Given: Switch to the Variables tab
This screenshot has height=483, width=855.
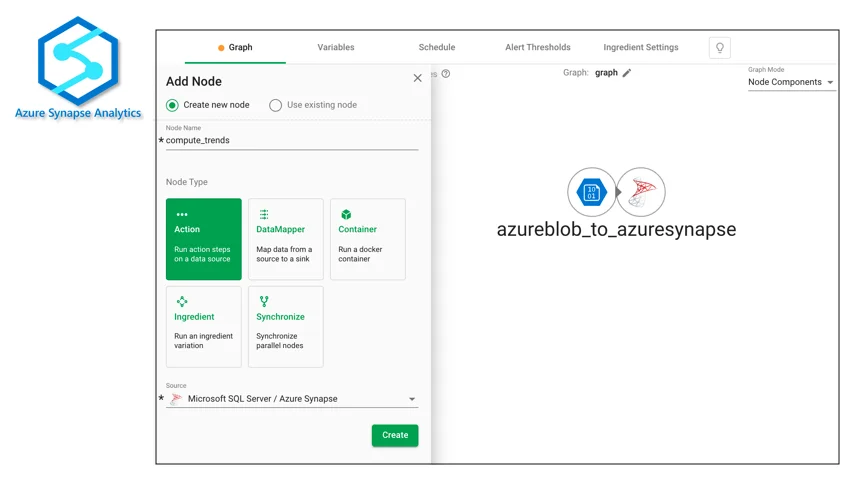Looking at the screenshot, I should (x=336, y=47).
